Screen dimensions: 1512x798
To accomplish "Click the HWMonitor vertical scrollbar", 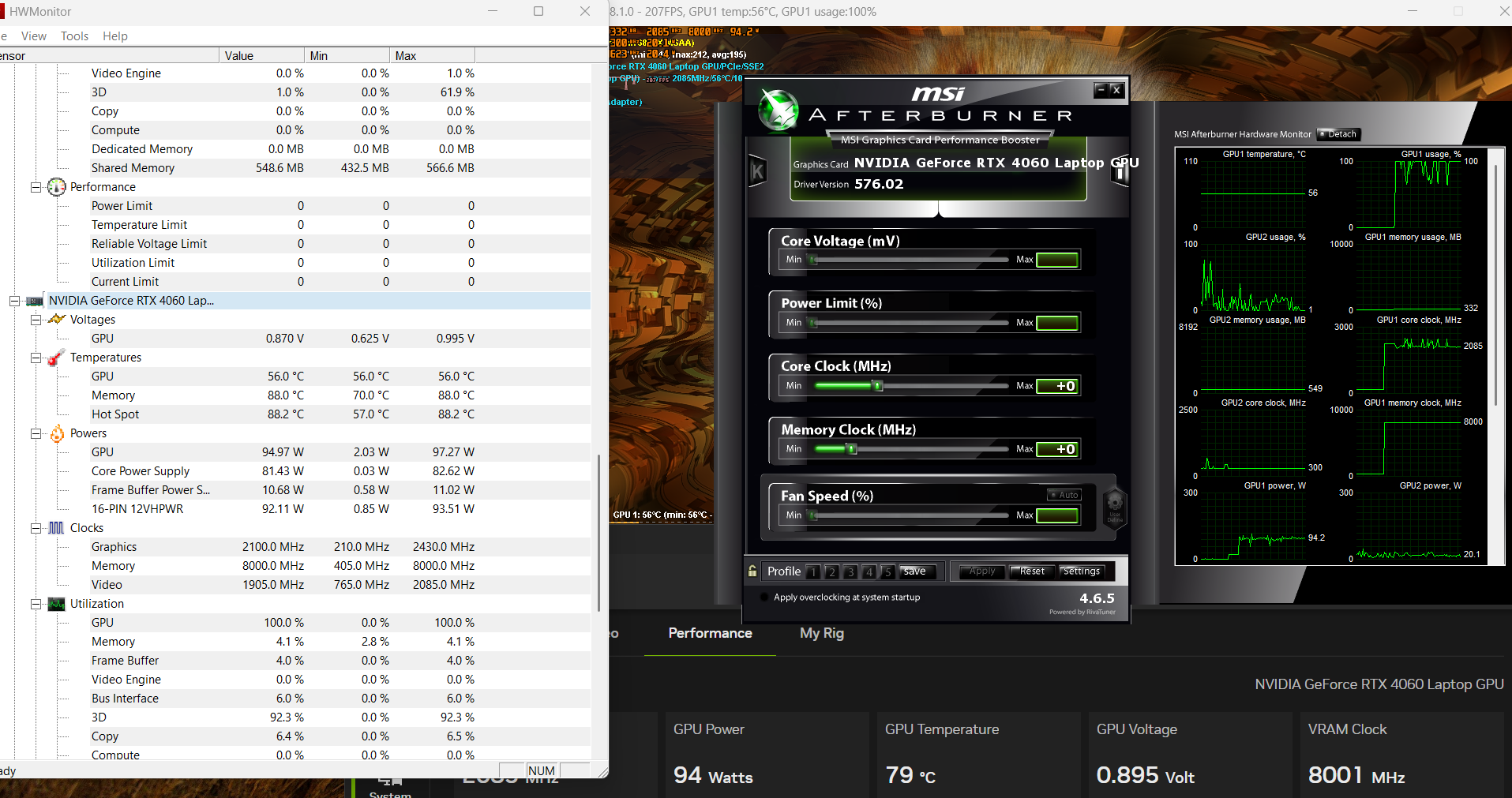I will pos(598,533).
